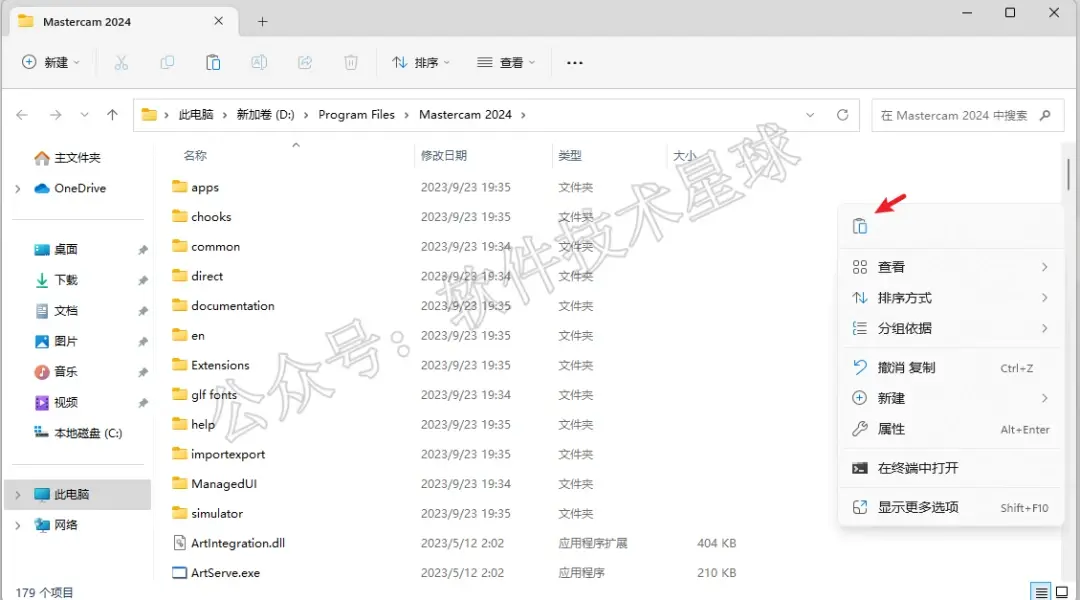The image size is (1080, 600).
Task: Click the Rename icon in toolbar
Action: pyautogui.click(x=259, y=63)
